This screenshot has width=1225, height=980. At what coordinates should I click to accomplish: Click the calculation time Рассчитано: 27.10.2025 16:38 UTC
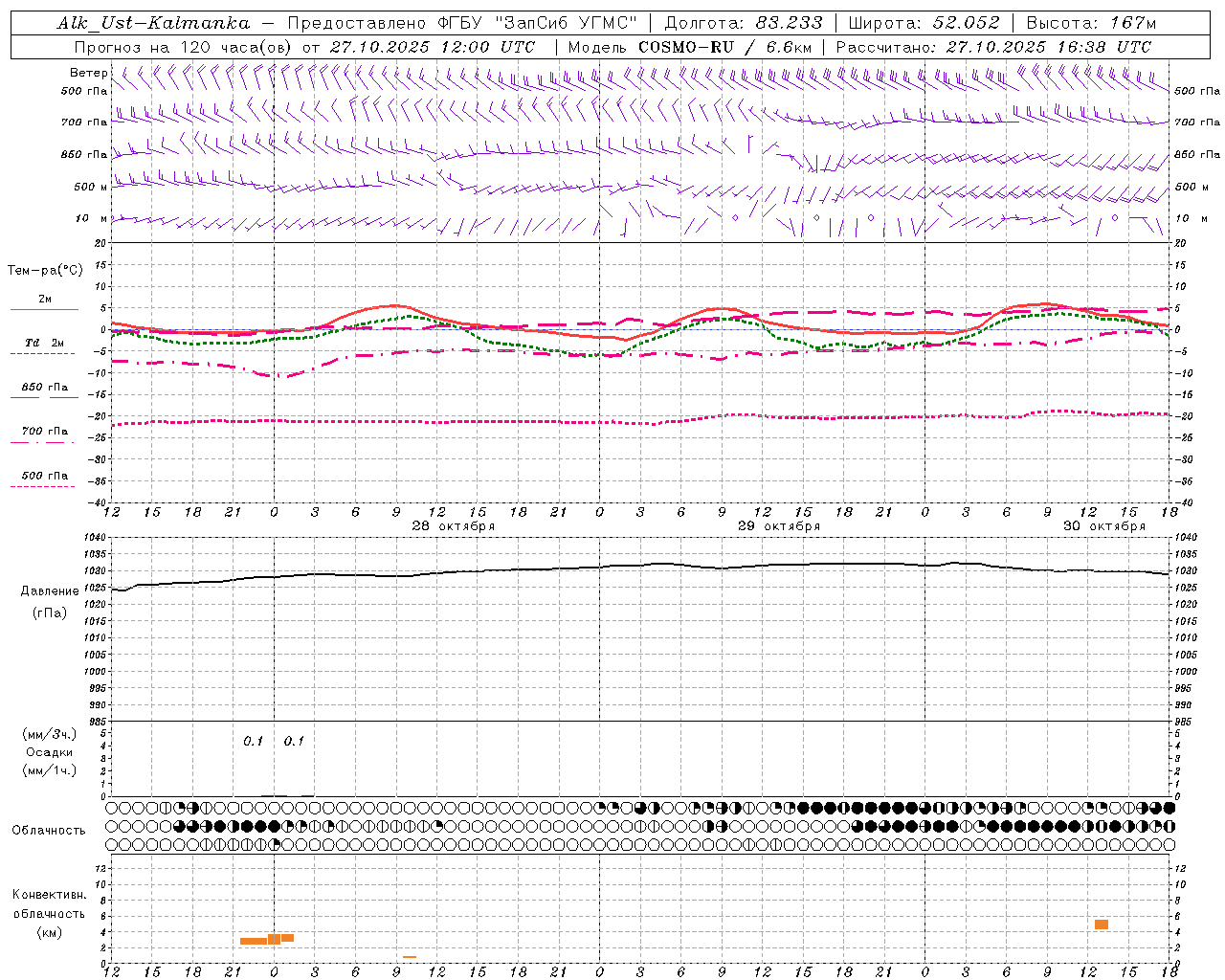(x=994, y=47)
